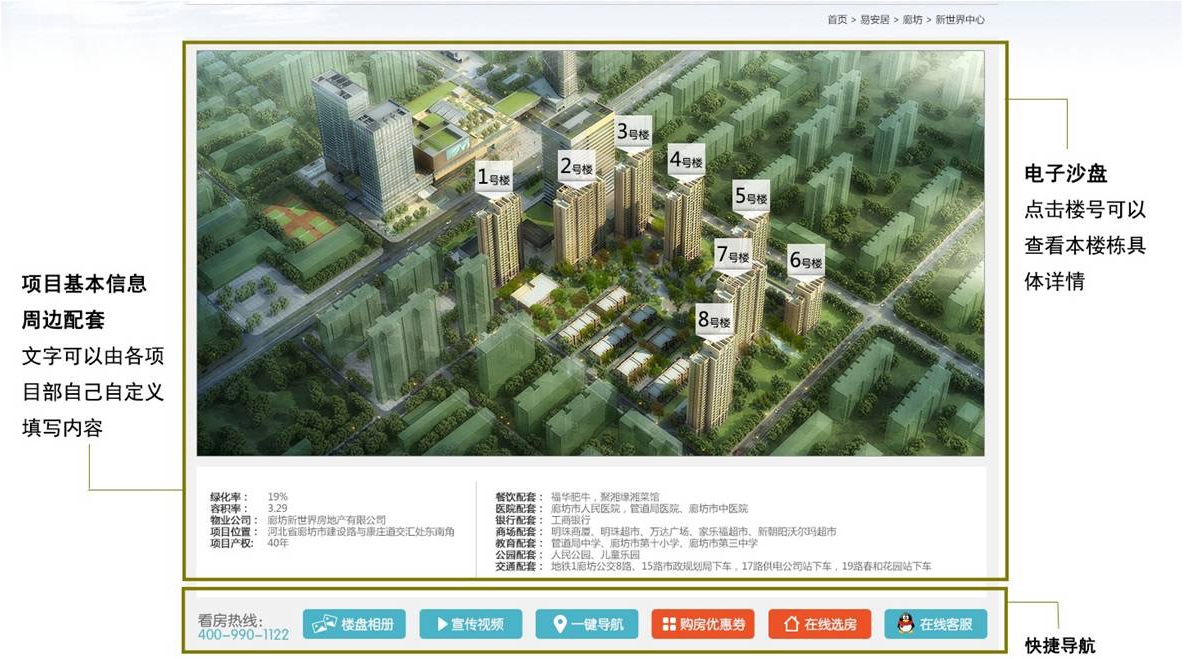Click the hotline number 400-990-1122

point(243,635)
